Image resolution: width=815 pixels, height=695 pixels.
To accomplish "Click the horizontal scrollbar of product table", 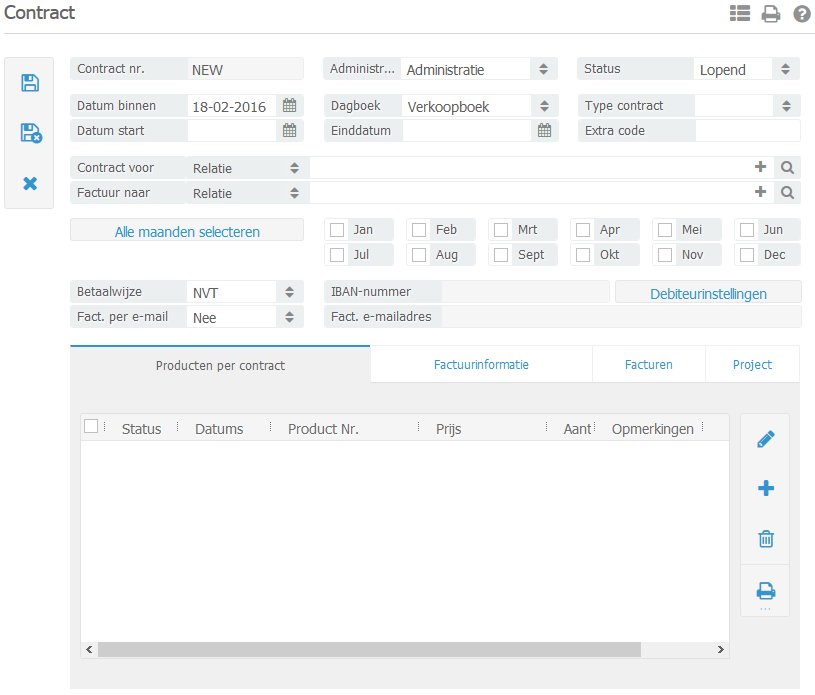I will click(368, 650).
